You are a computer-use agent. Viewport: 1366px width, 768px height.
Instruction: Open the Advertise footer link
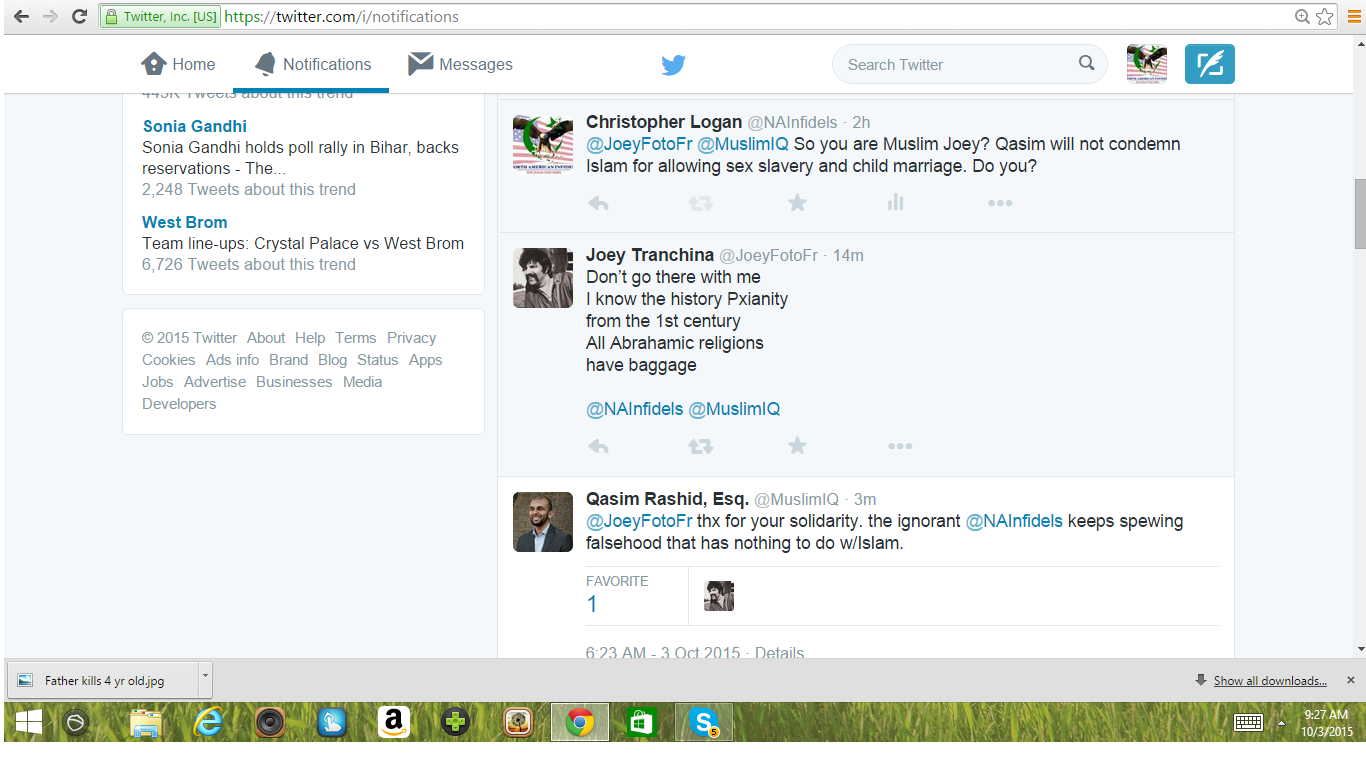[x=215, y=382]
